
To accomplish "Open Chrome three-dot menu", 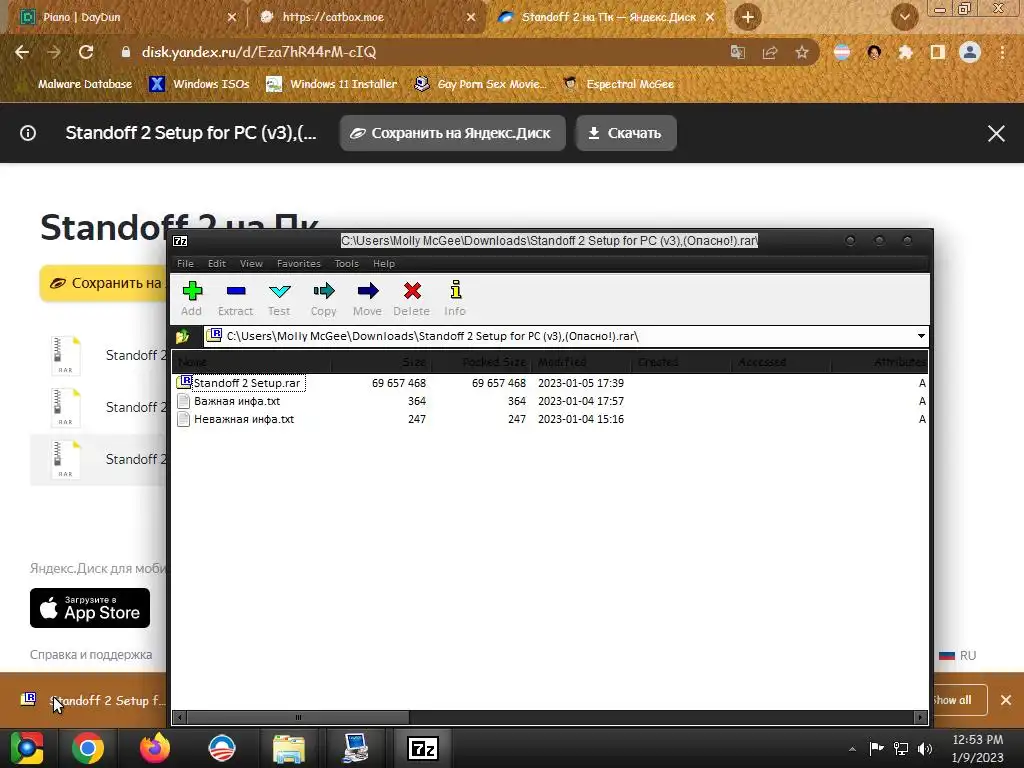I will coord(1002,52).
